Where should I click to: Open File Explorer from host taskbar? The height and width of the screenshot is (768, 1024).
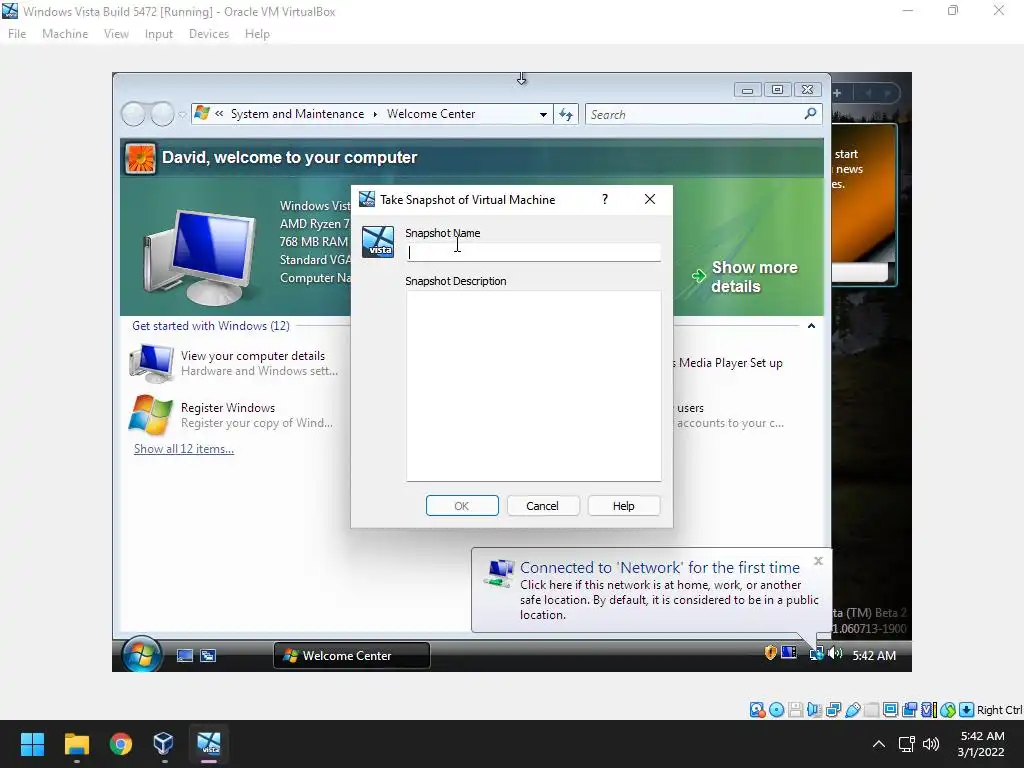[x=76, y=744]
